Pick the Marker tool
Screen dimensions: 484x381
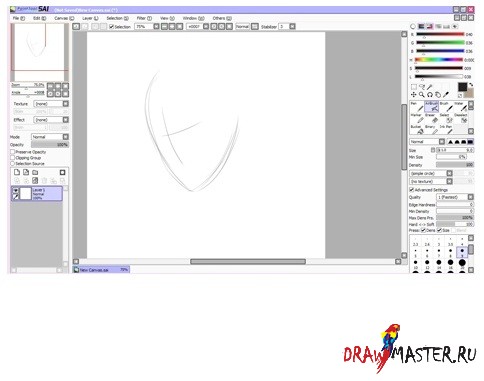(417, 118)
